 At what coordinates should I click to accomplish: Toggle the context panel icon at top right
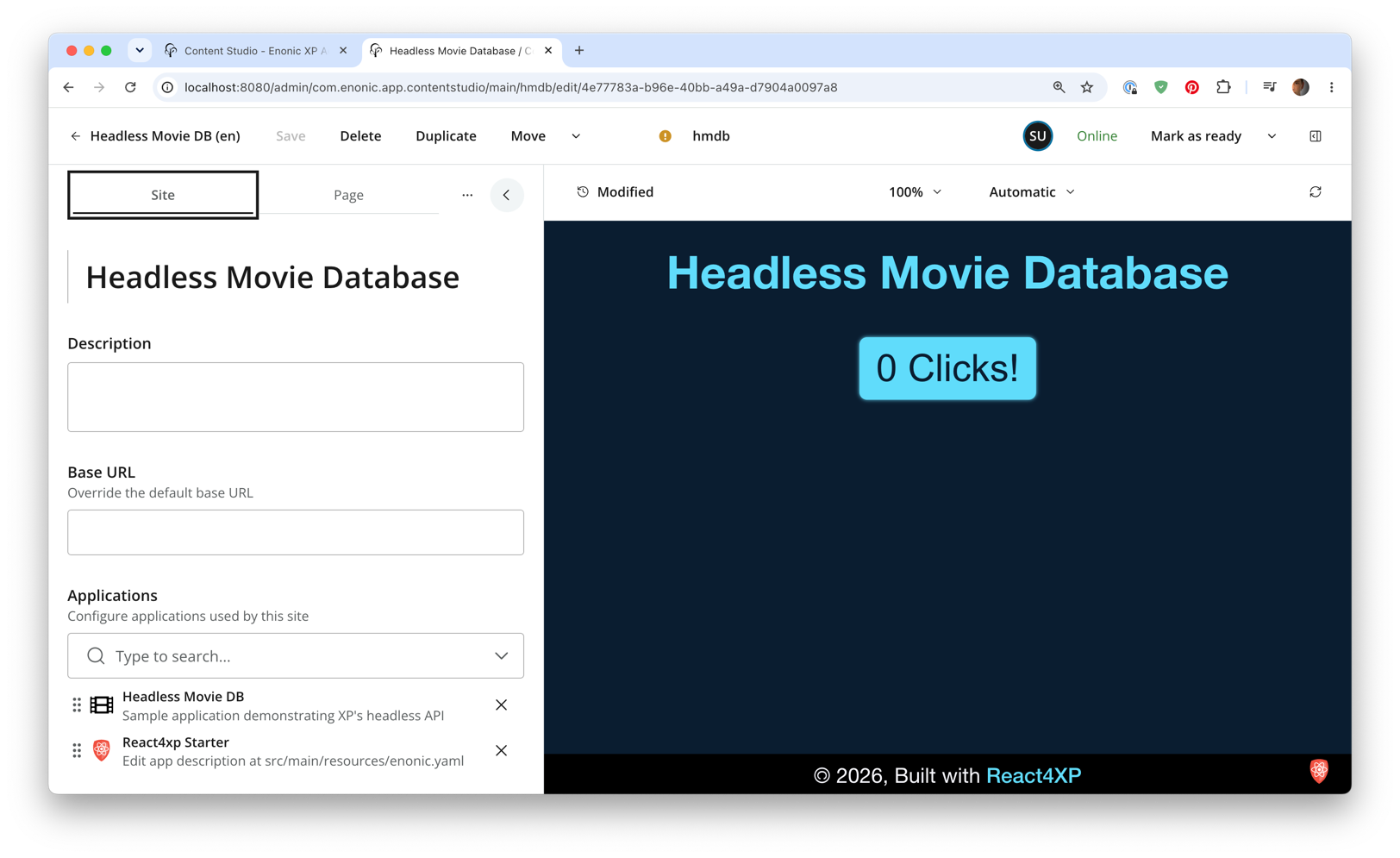(x=1316, y=136)
